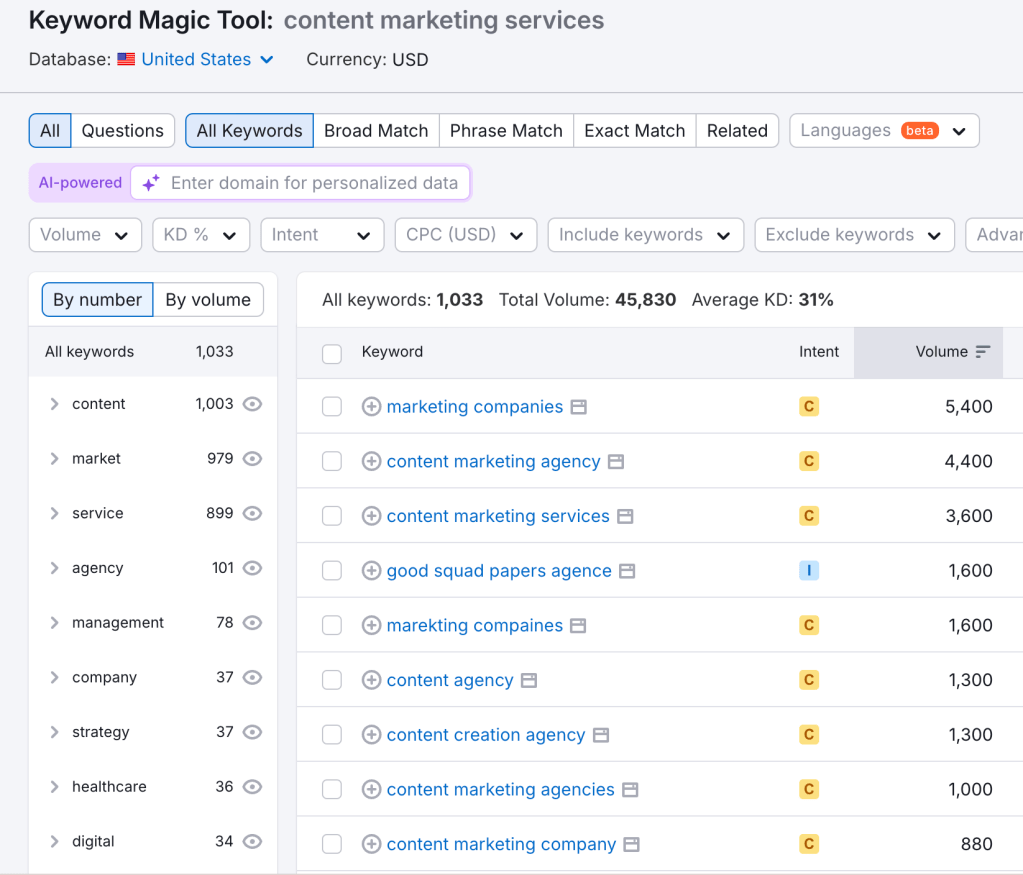This screenshot has width=1023, height=875.
Task: Open the KD % filter dropdown
Action: click(x=200, y=235)
